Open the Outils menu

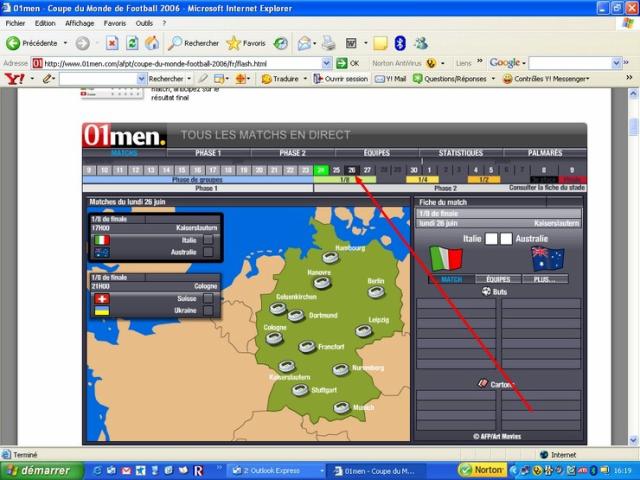144,23
